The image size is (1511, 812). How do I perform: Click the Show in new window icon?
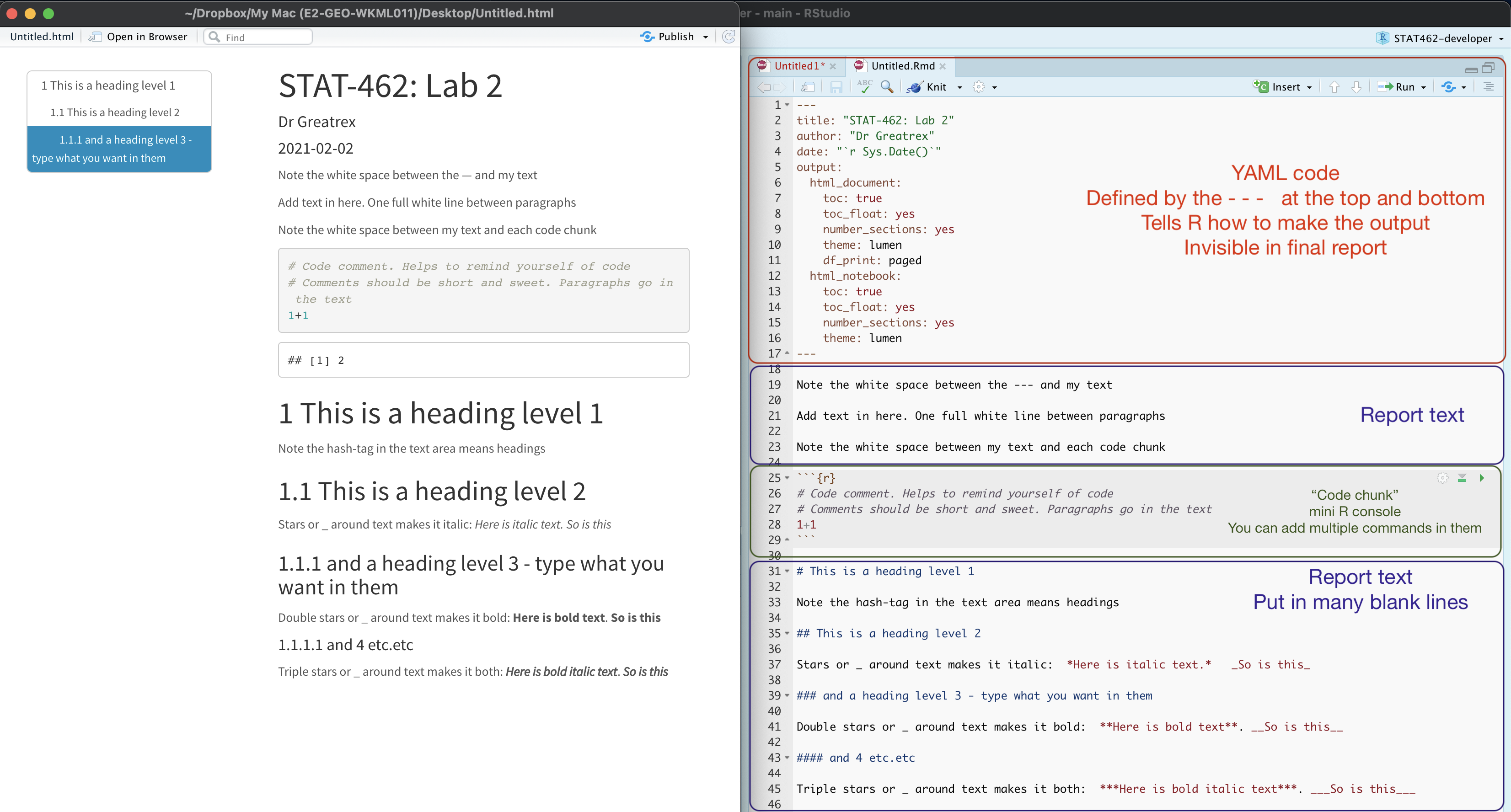click(808, 87)
